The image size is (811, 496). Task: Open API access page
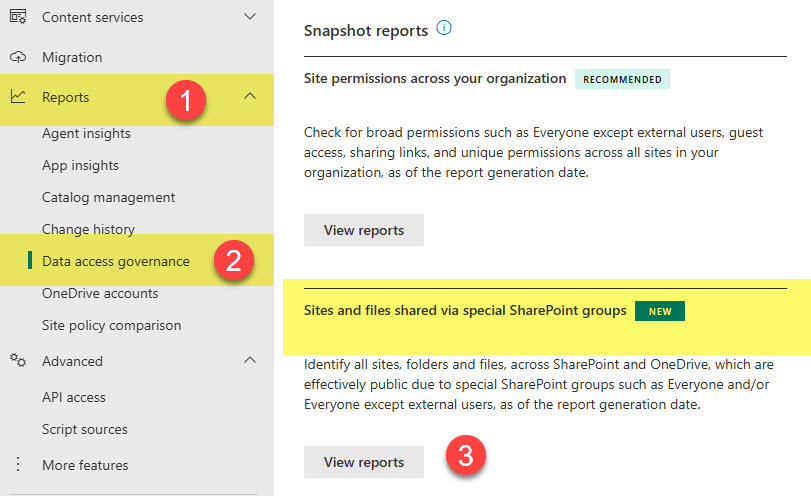click(x=73, y=397)
